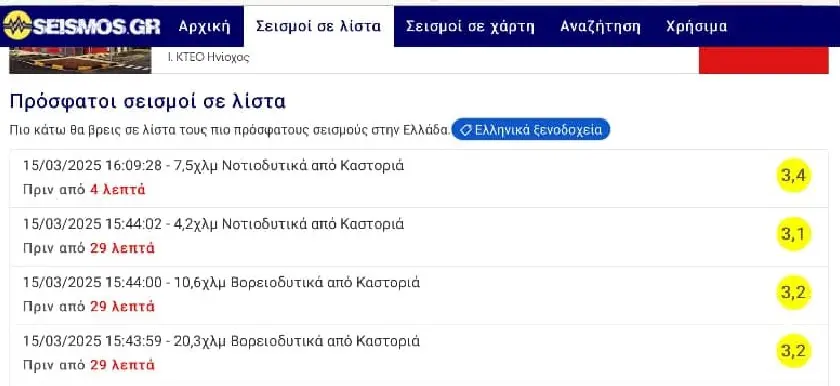Viewport: 840px width, 386px height.
Task: Open the 15:43:59 20,3χλμ earthquake entry
Action: 419,354
